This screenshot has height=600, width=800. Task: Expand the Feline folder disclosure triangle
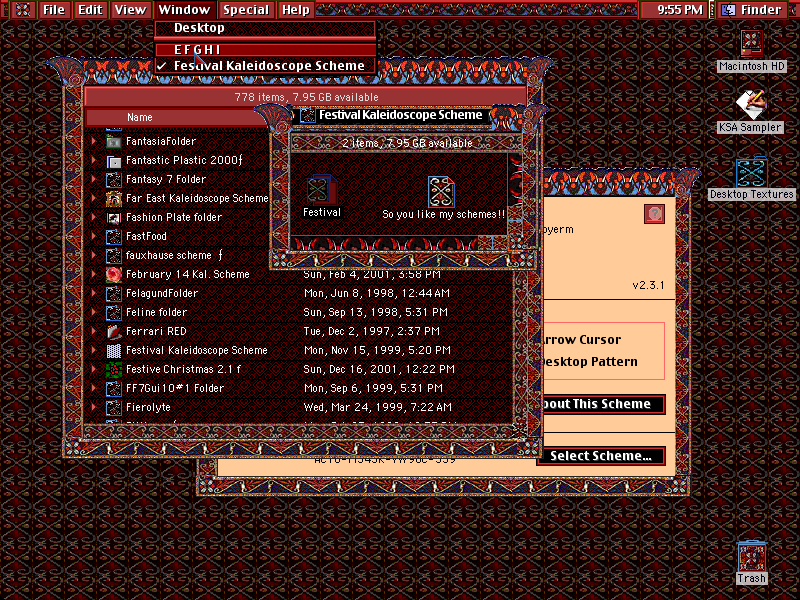[93, 312]
